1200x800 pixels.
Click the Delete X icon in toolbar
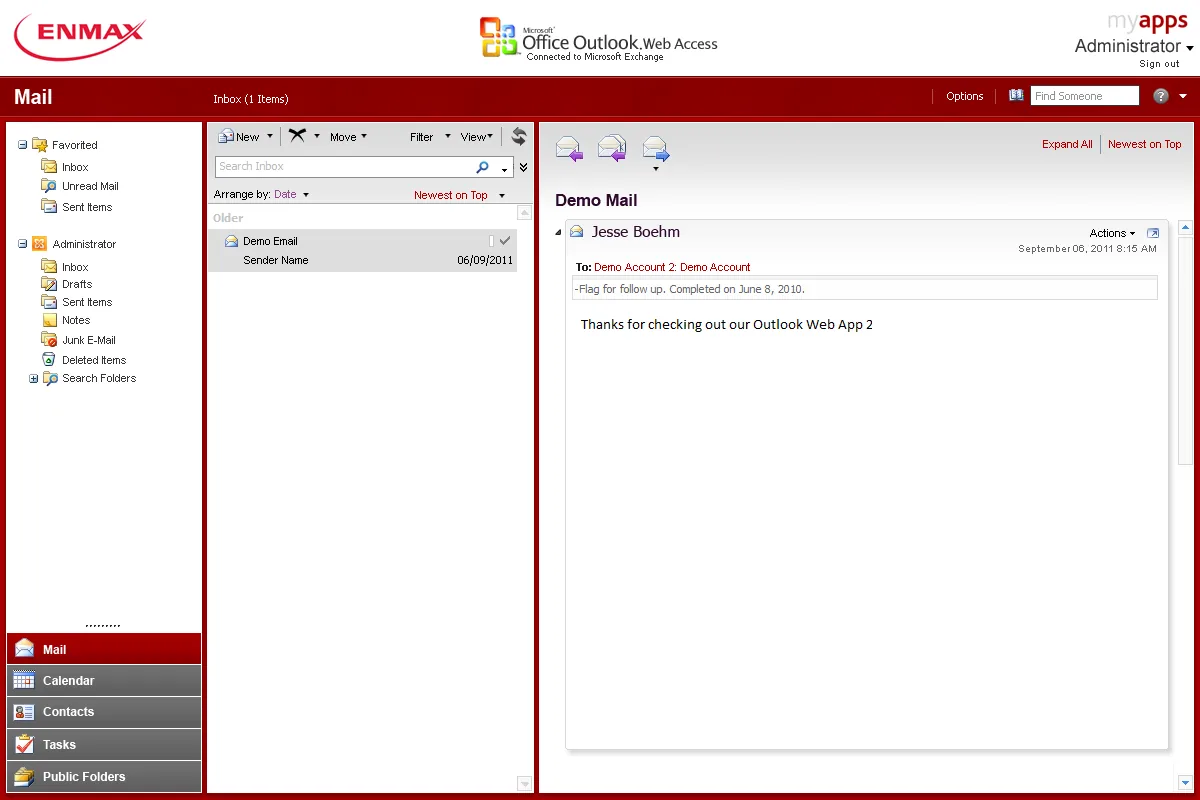click(x=297, y=136)
